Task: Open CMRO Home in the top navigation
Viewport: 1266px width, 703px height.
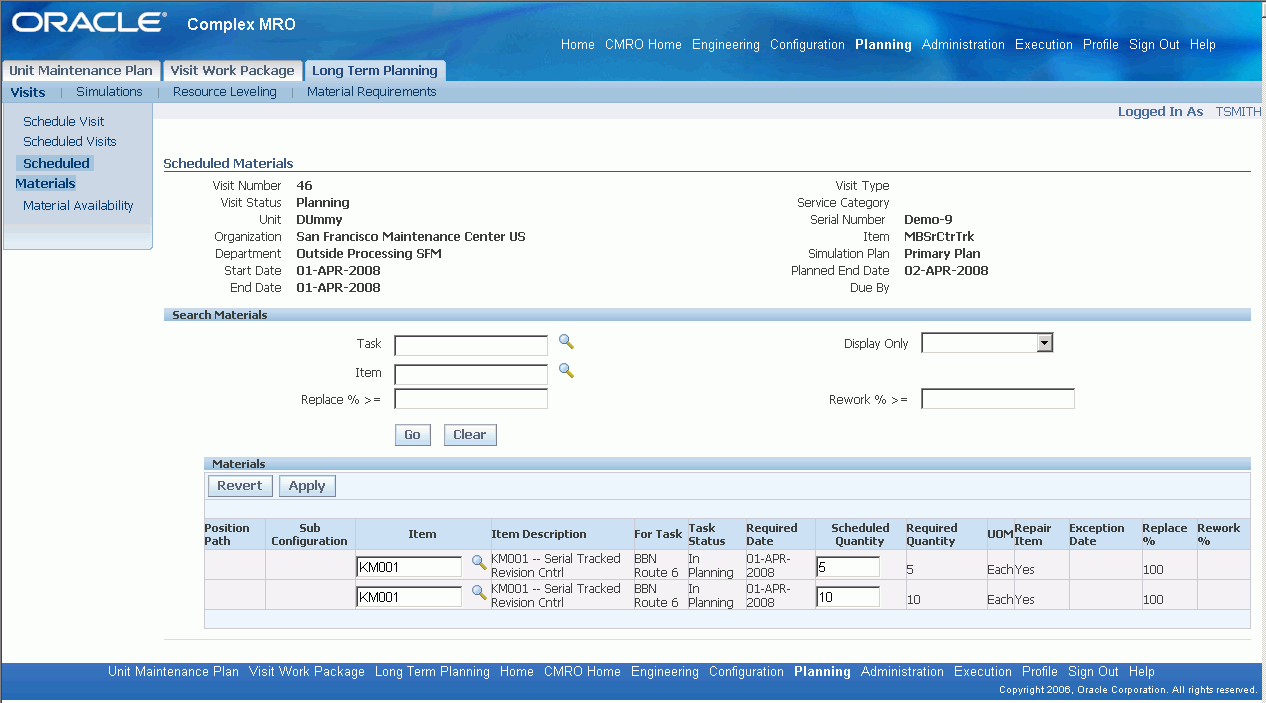Action: [x=643, y=45]
